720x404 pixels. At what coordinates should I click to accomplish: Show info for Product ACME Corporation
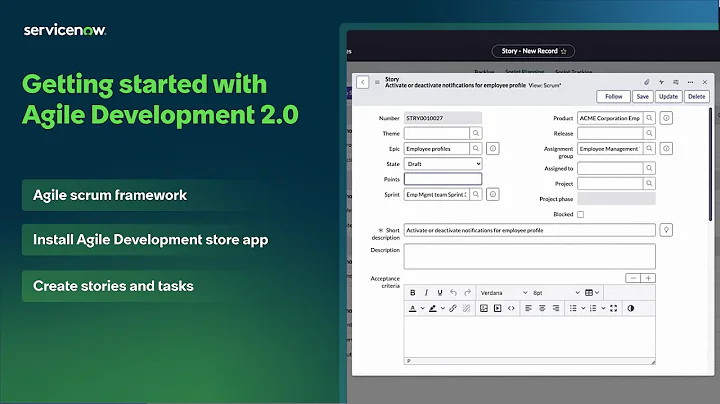[x=666, y=118]
